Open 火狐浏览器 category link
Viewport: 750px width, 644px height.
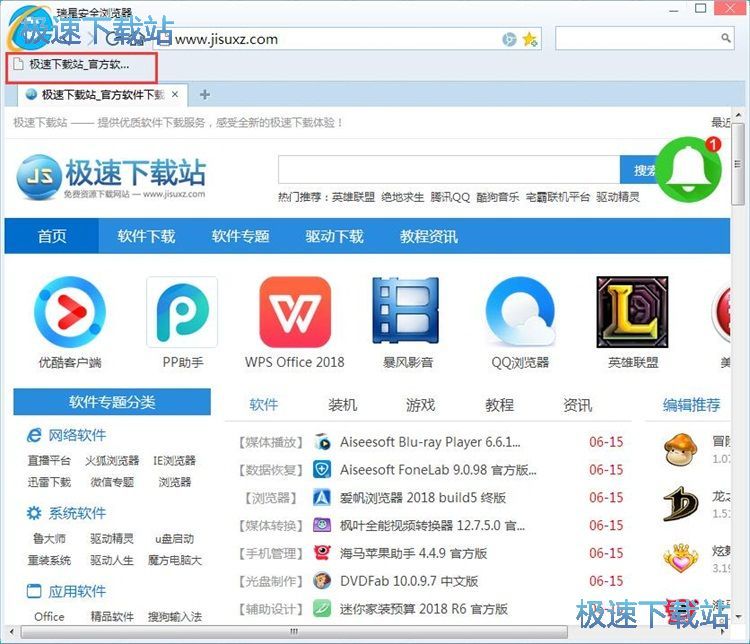pos(112,460)
